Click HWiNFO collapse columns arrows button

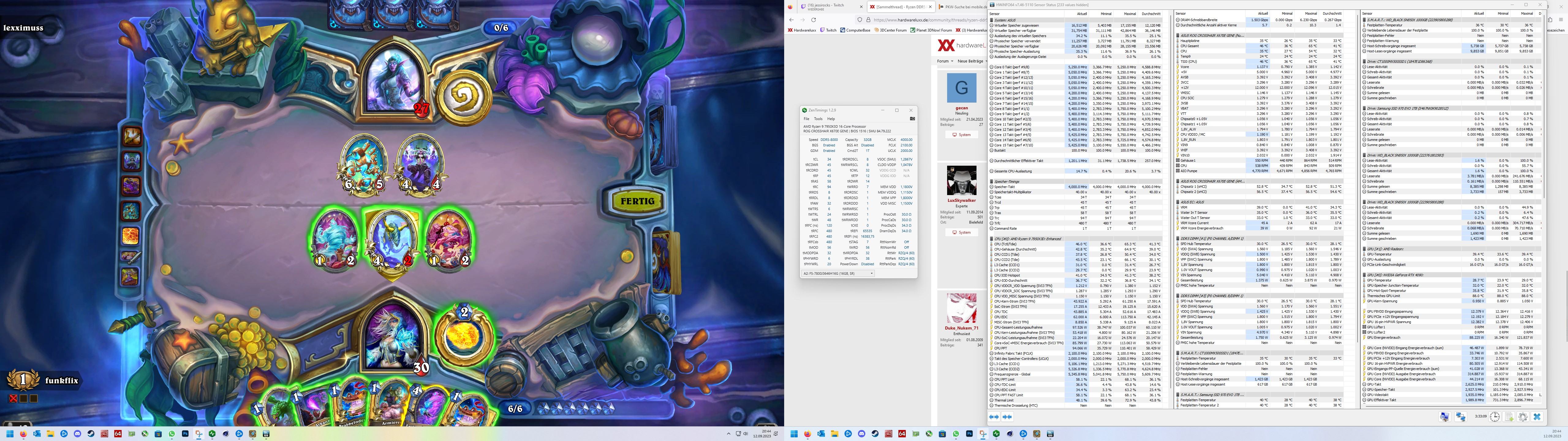coord(1007,417)
